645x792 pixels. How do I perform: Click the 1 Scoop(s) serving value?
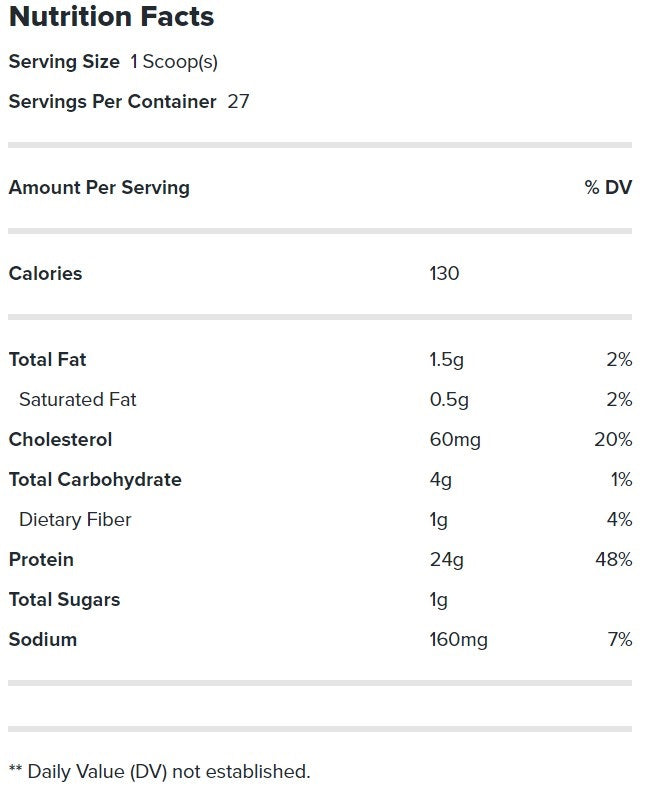(174, 62)
